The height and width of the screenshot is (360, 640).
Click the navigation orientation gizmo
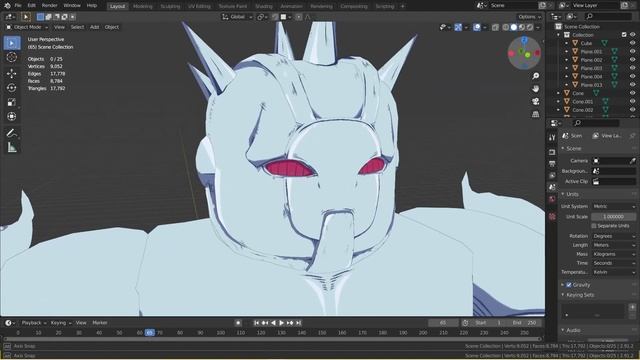[524, 53]
